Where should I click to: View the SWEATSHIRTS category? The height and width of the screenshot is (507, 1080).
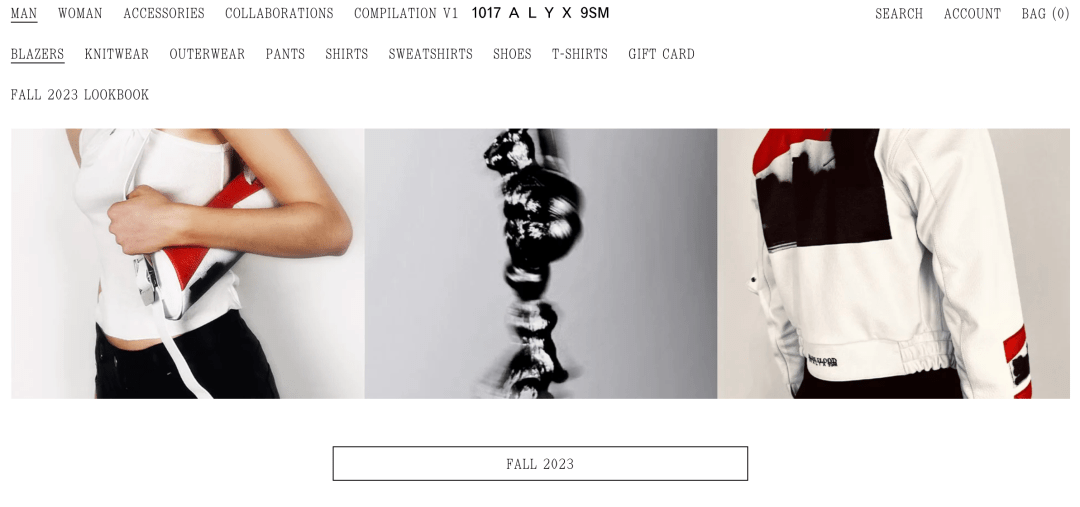pos(430,54)
